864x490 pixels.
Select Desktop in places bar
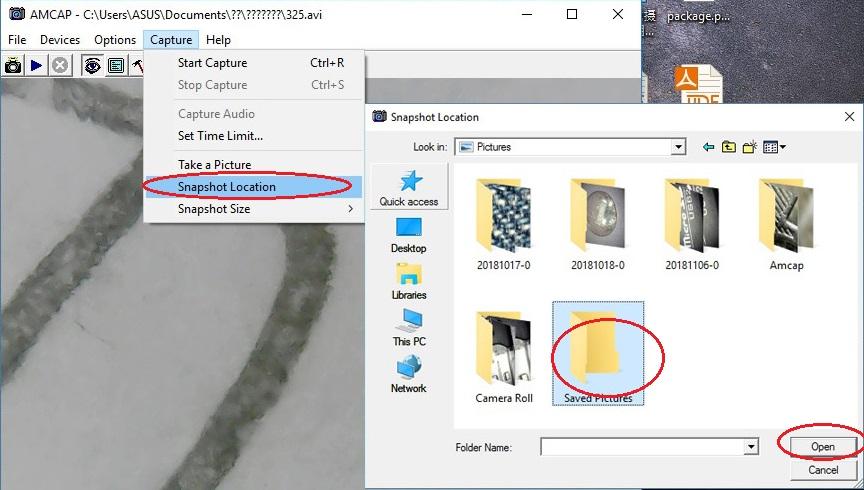(409, 235)
